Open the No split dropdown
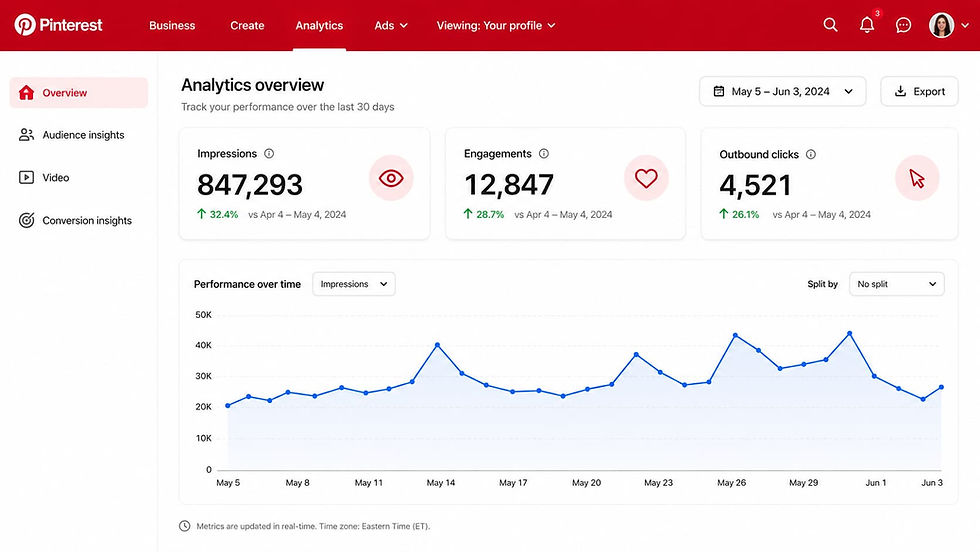This screenshot has width=980, height=552. click(896, 284)
